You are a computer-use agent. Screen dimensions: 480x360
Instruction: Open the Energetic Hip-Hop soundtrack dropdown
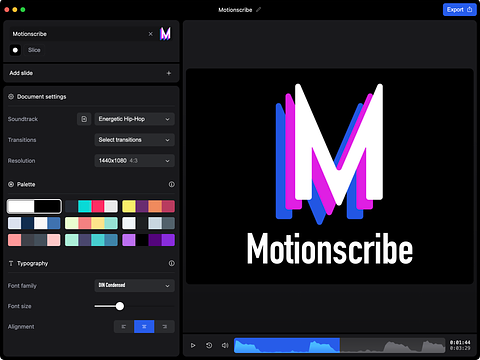134,119
